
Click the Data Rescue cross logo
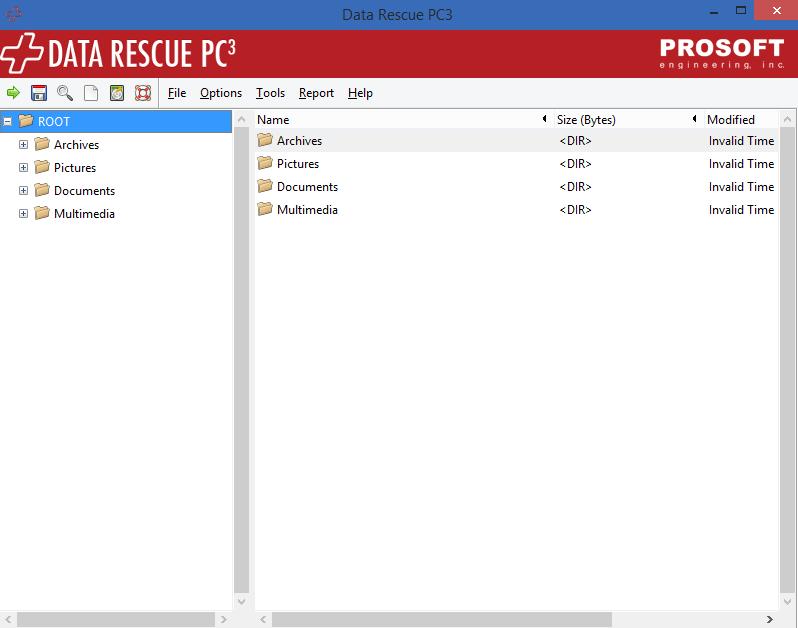click(21, 53)
